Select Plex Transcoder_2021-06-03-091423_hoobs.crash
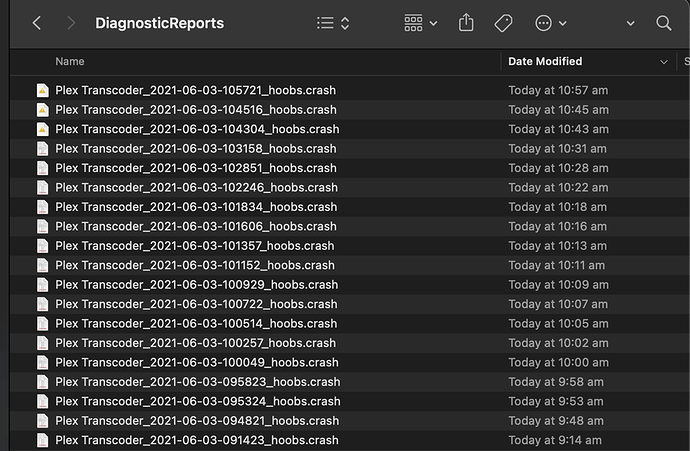 click(x=197, y=440)
